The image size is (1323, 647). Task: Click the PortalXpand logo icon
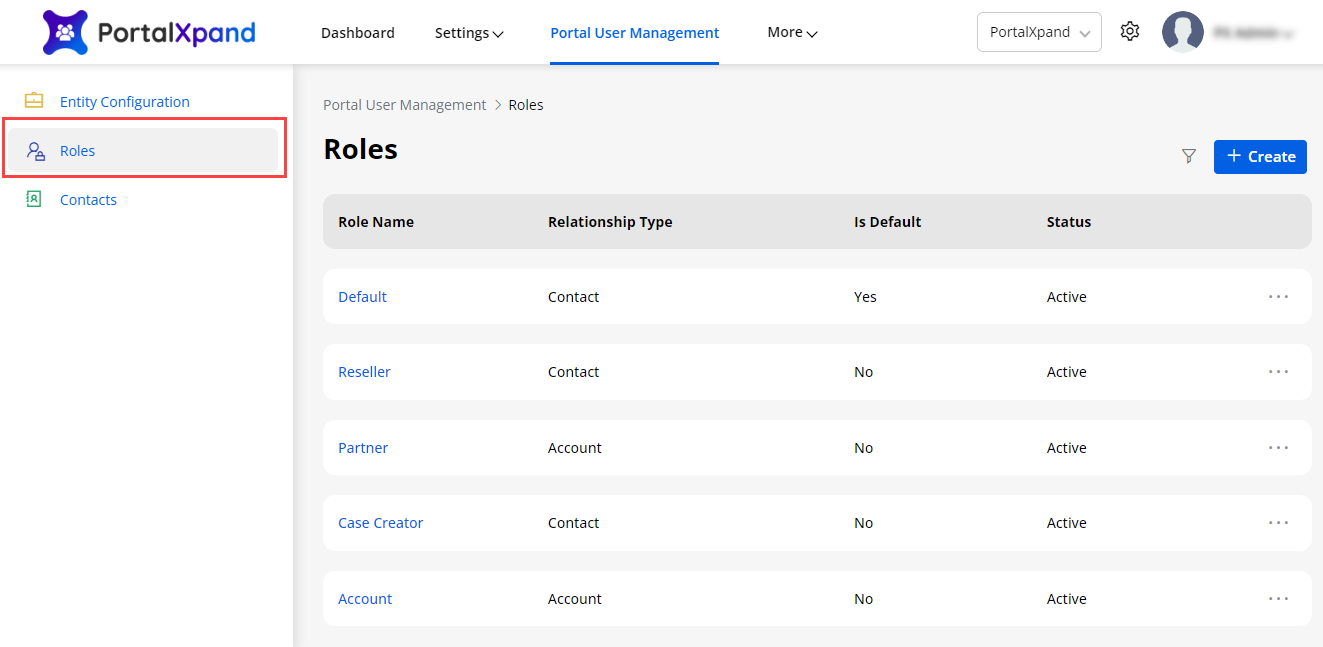65,32
